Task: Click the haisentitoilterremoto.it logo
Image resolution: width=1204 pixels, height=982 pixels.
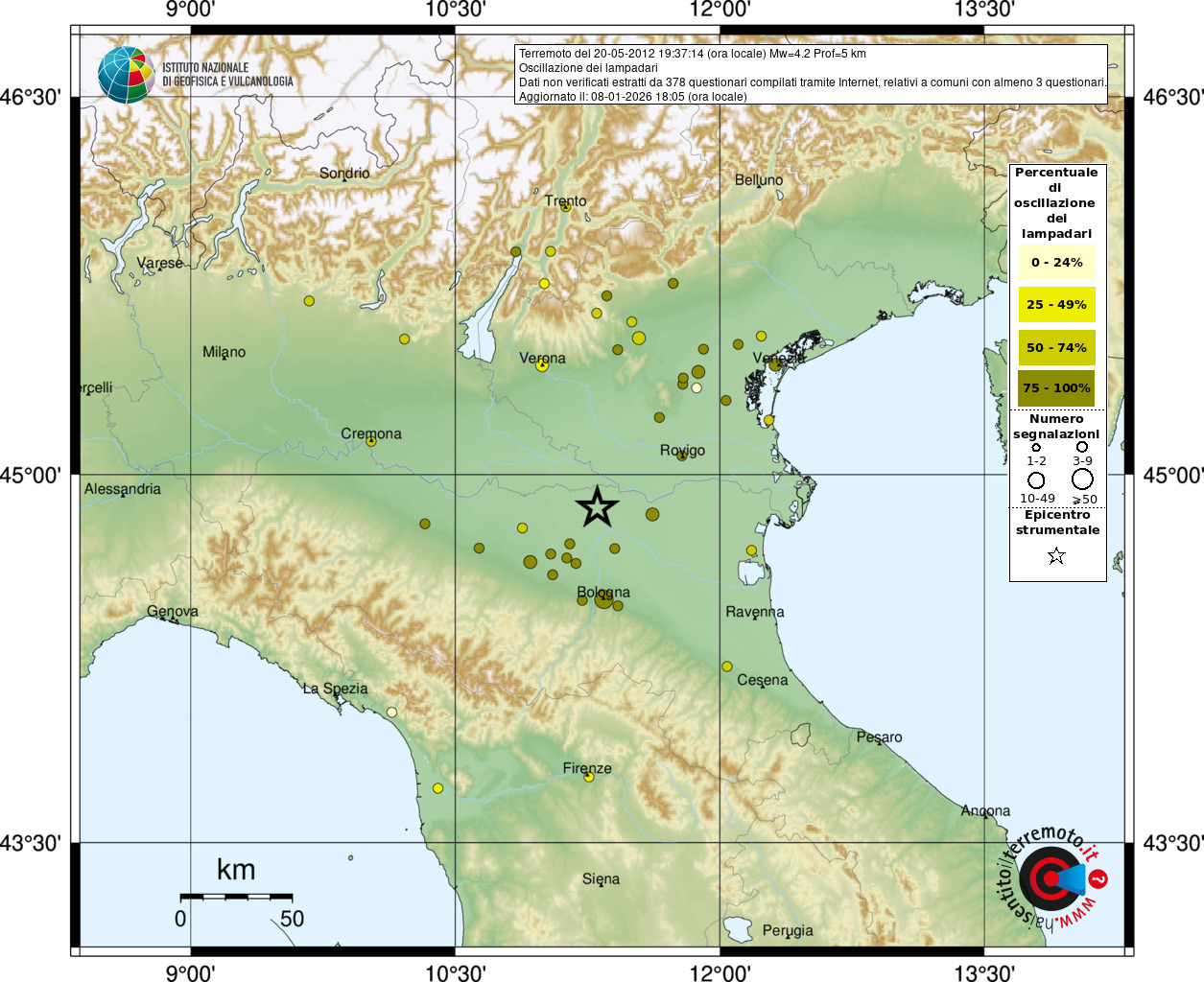Action: 1053,877
